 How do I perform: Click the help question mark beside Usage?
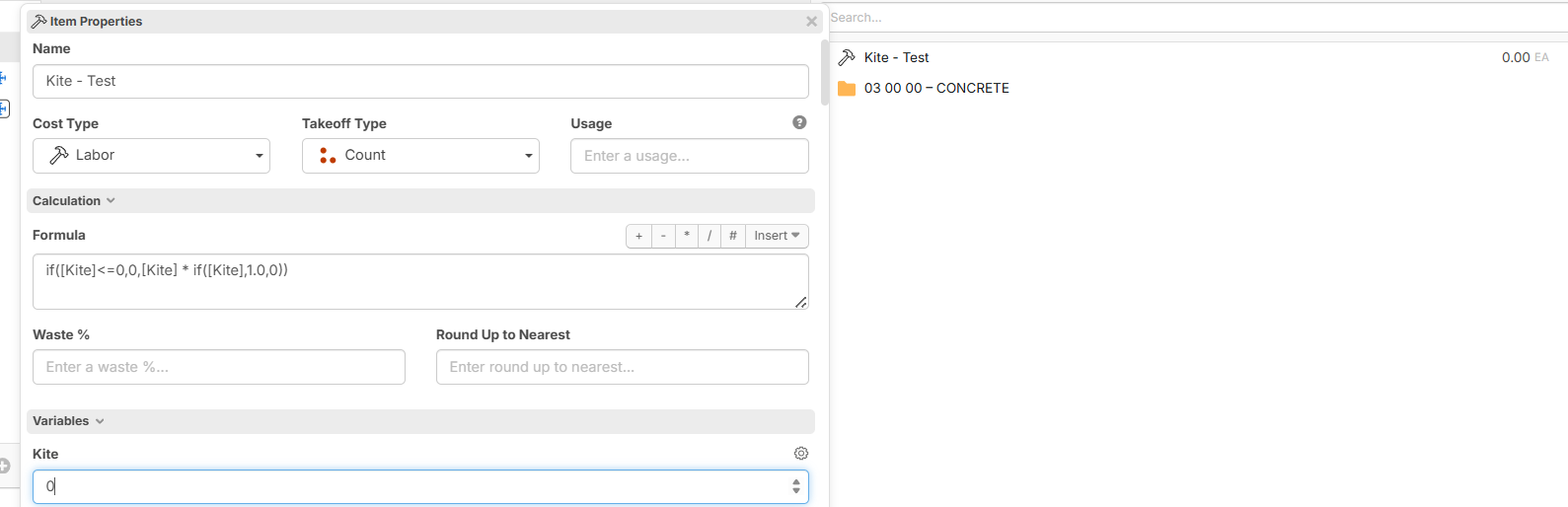[799, 122]
